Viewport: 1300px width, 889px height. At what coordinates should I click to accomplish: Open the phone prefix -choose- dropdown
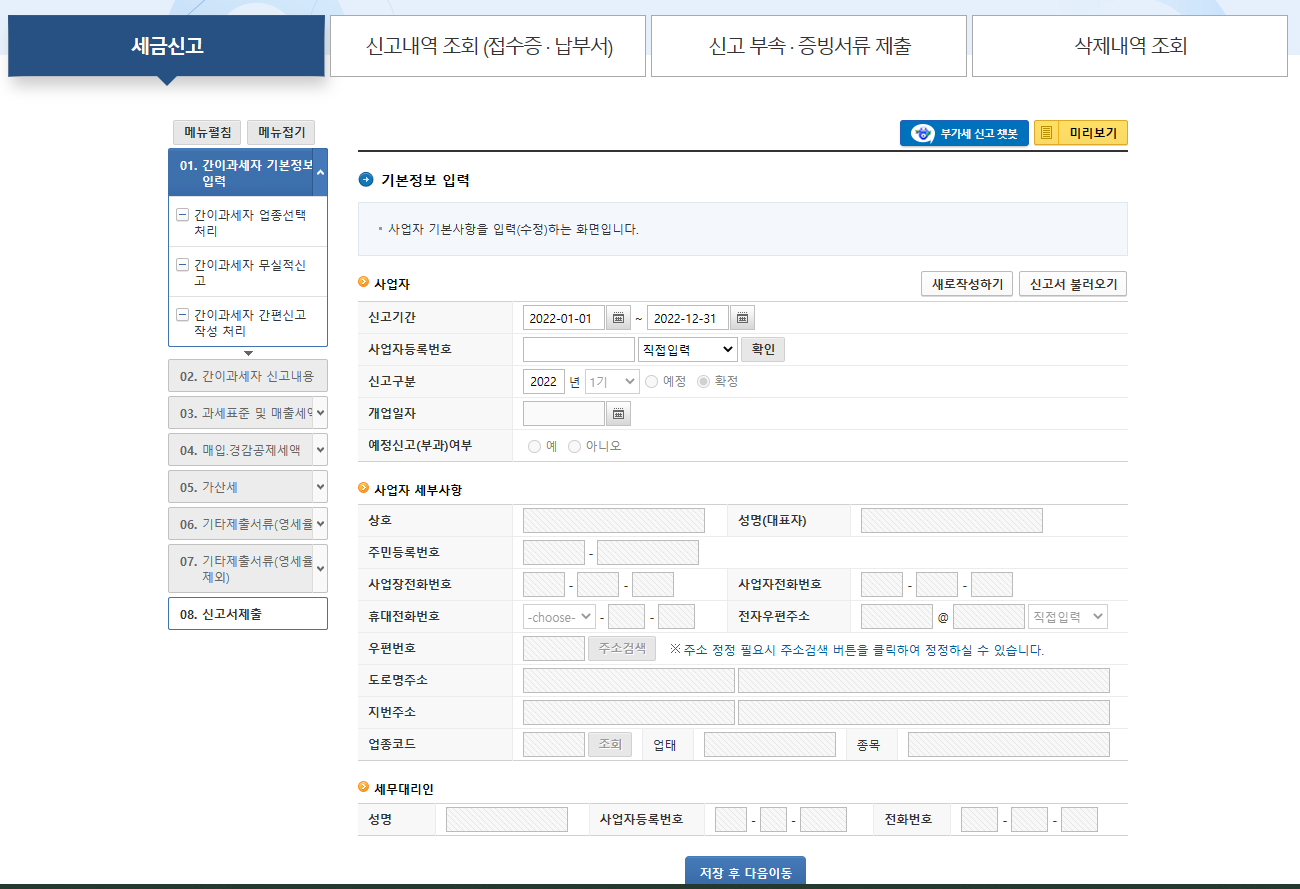(560, 616)
